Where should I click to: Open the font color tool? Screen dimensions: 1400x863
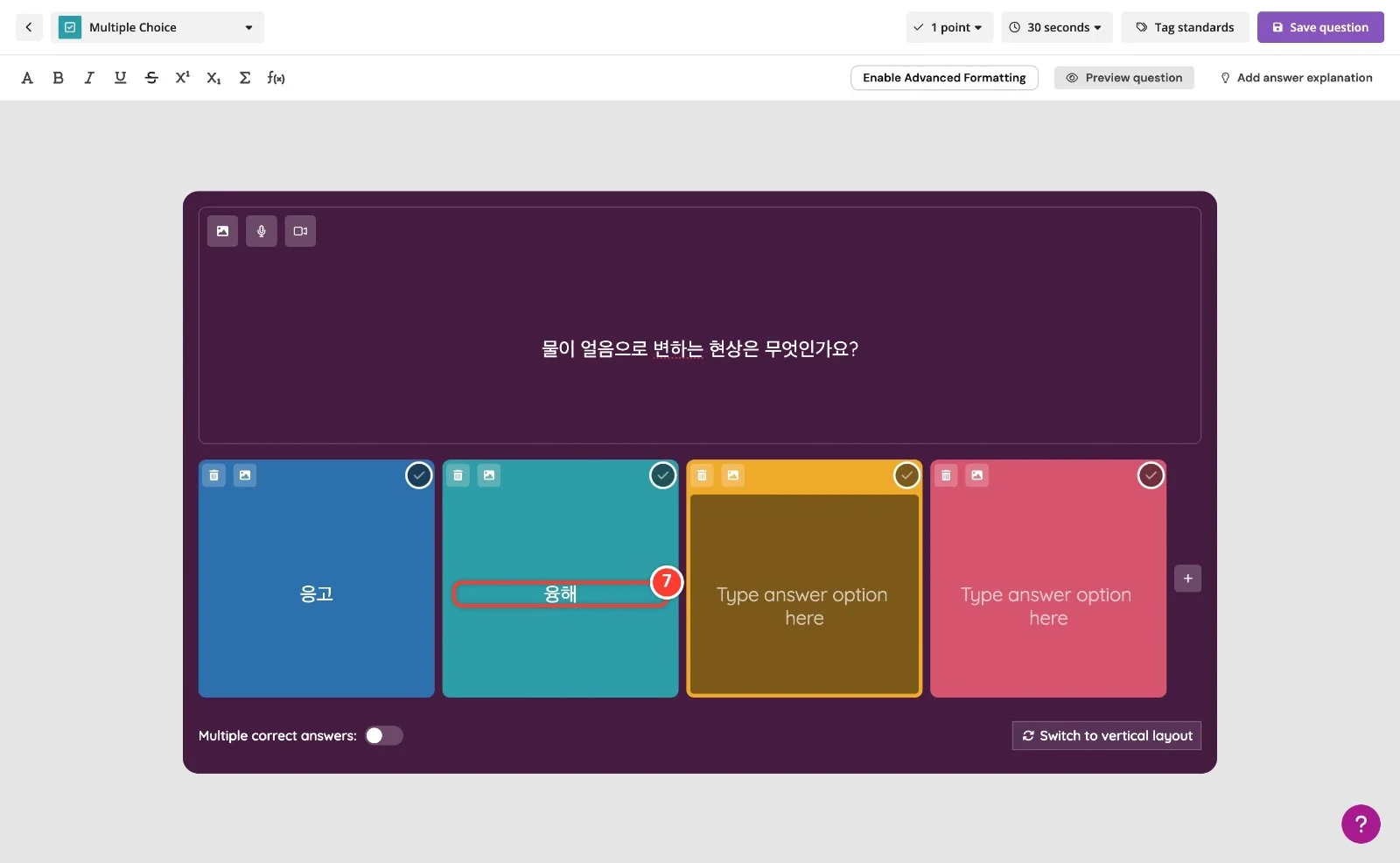(x=27, y=78)
